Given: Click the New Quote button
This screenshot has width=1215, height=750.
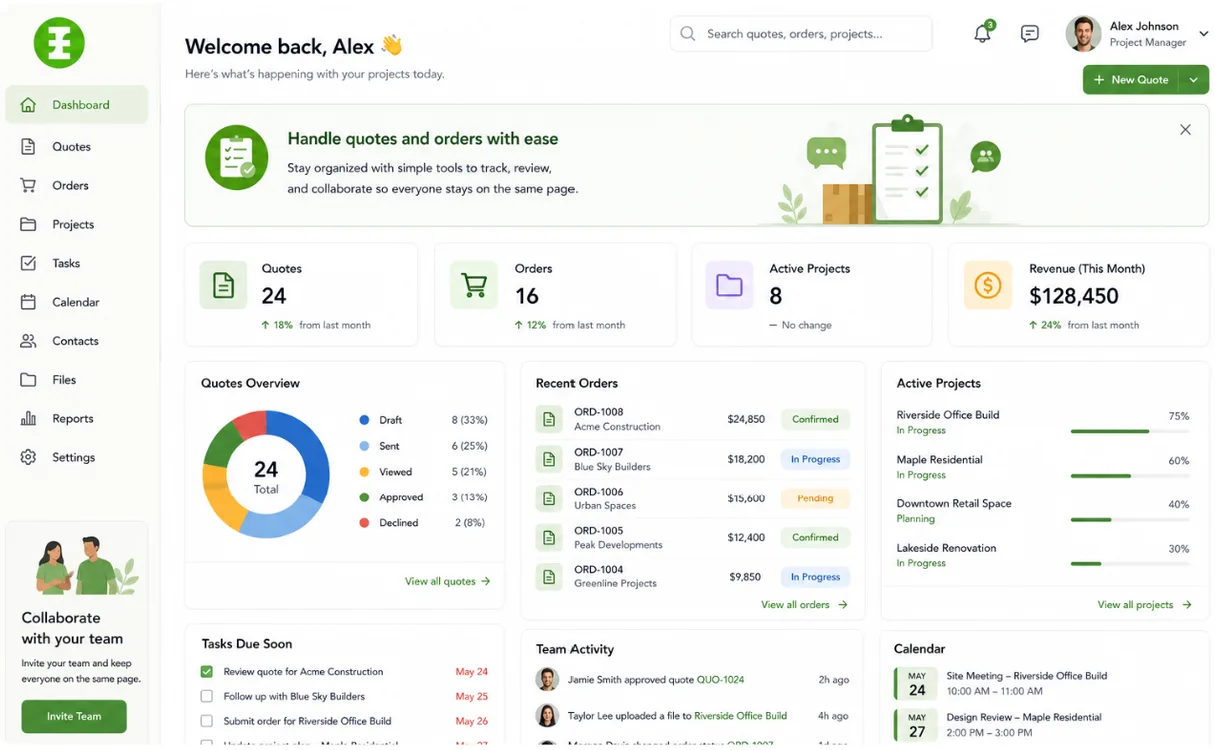Looking at the screenshot, I should pyautogui.click(x=1131, y=80).
